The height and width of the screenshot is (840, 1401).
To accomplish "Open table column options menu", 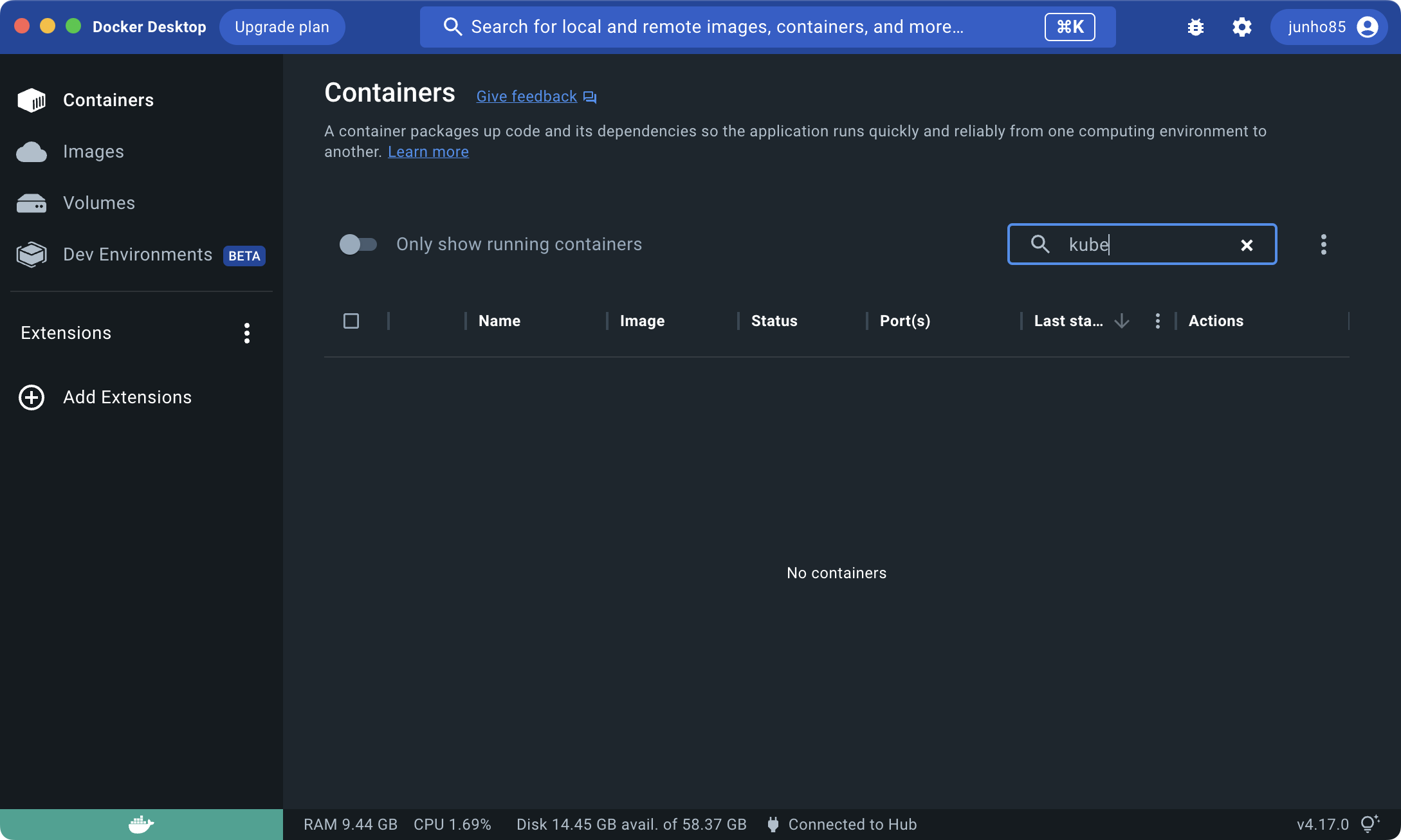I will 1158,321.
